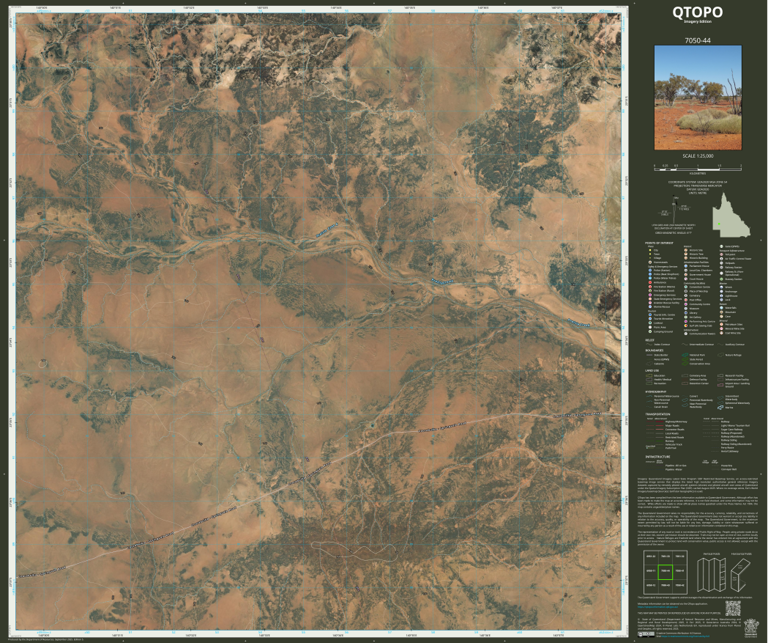The width and height of the screenshot is (768, 643).
Task: Click the folded map panels diagram
Action: [x=711, y=574]
